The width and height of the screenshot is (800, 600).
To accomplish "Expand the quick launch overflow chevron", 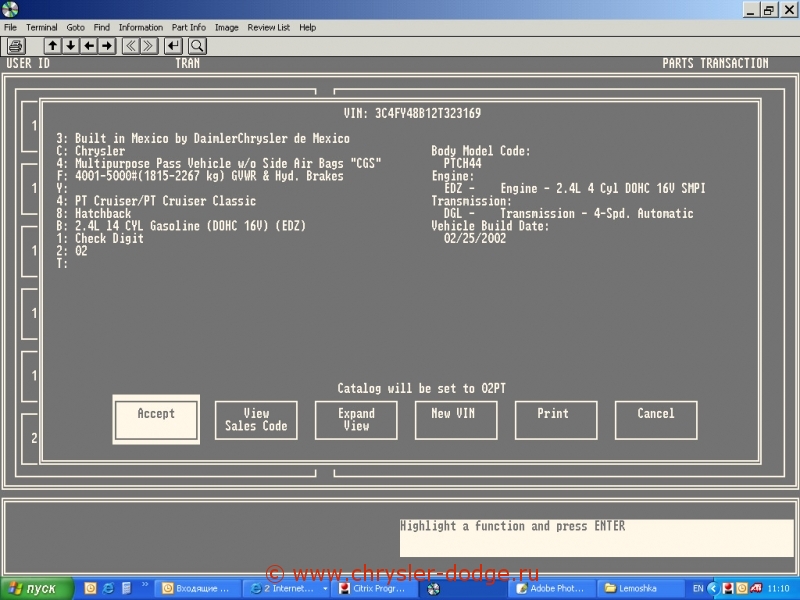I will point(145,585).
